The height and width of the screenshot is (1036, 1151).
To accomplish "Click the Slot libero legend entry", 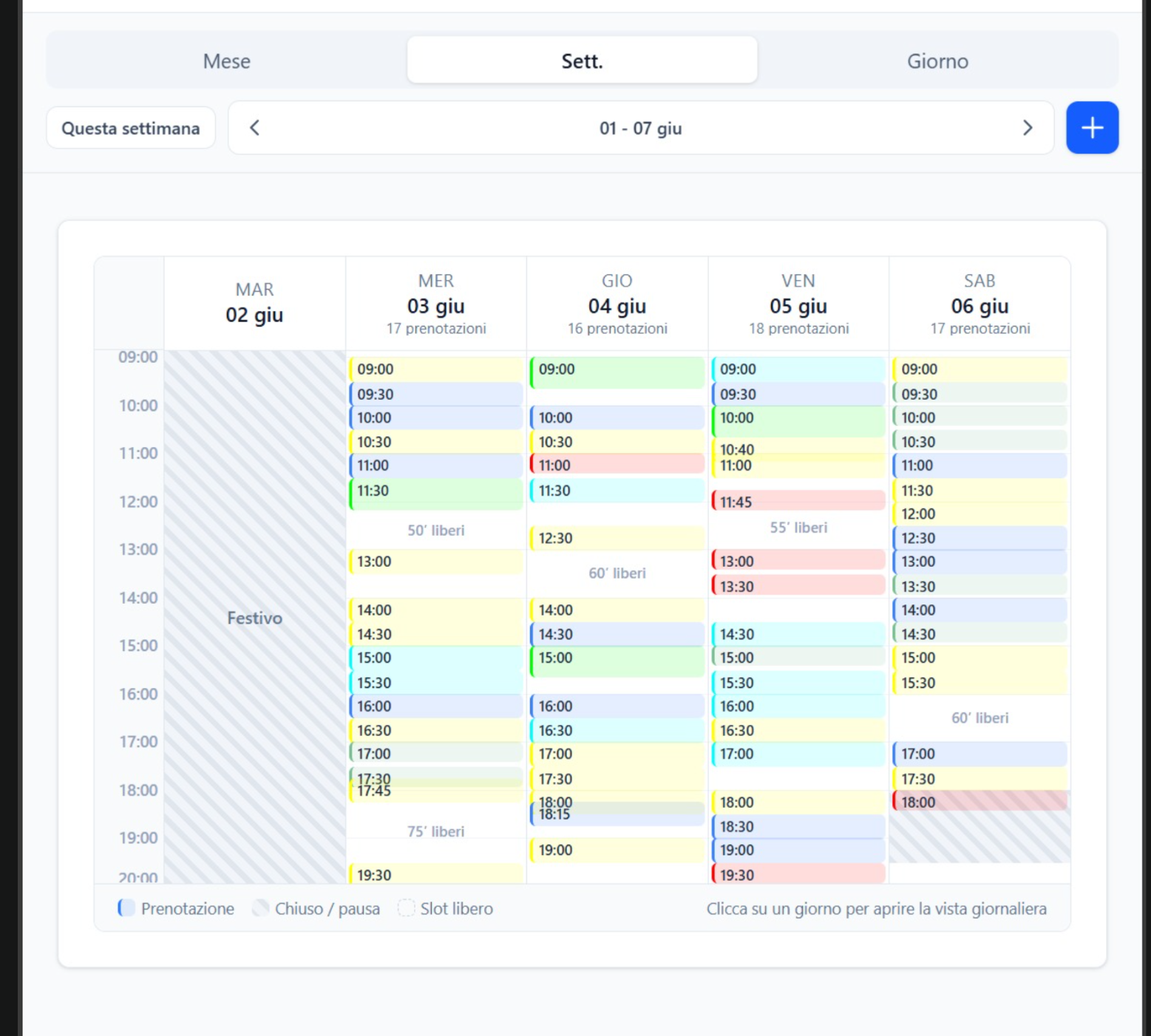I will pyautogui.click(x=446, y=908).
